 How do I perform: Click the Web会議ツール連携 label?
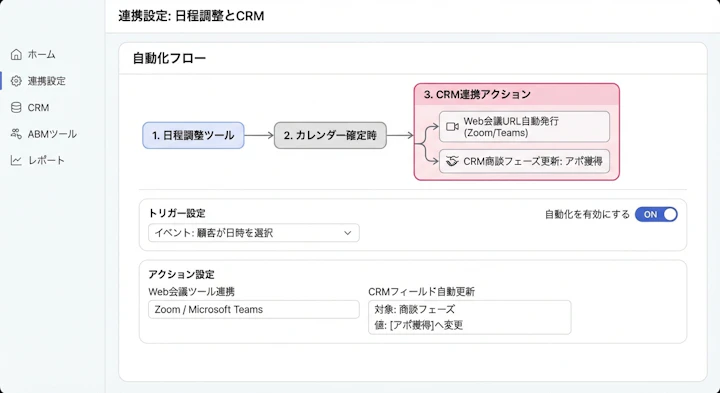(x=191, y=292)
